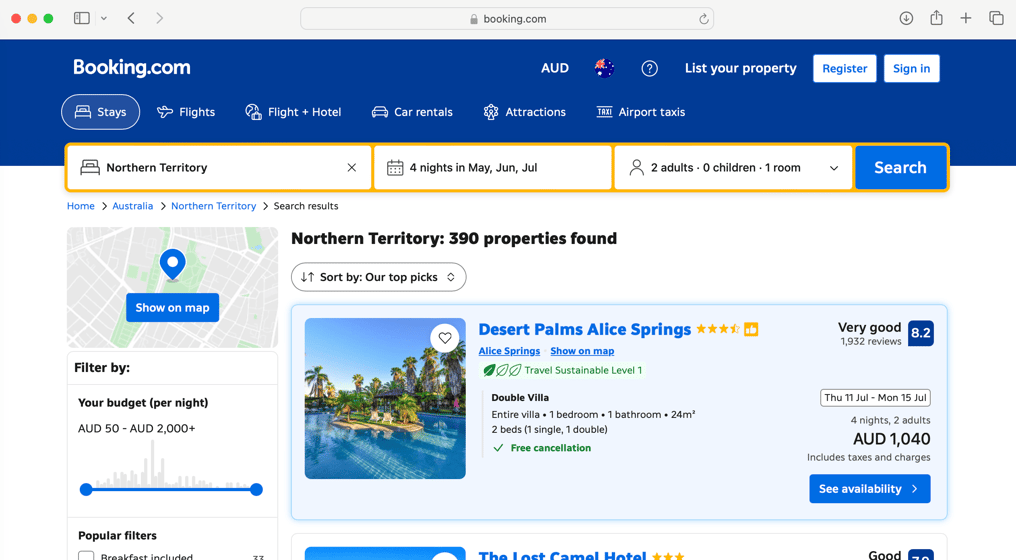Open the Desert Palms Alice Springs title

(584, 329)
